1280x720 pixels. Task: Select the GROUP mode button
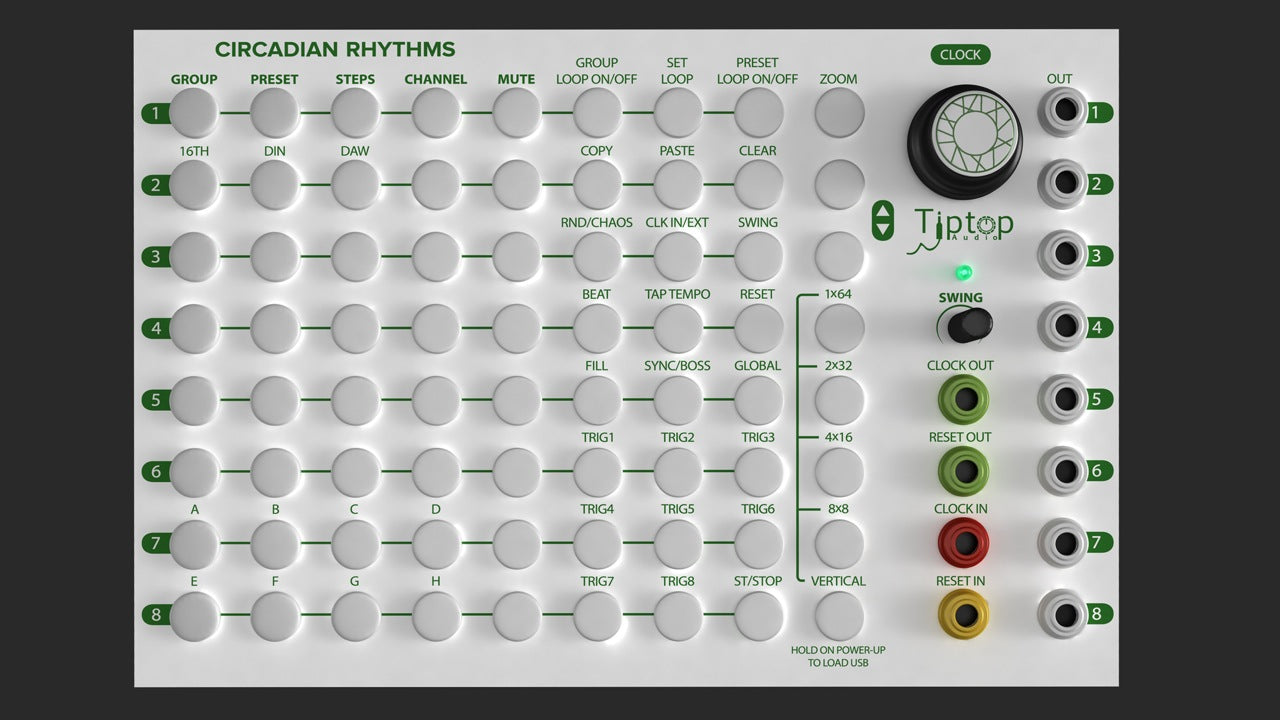click(x=194, y=112)
